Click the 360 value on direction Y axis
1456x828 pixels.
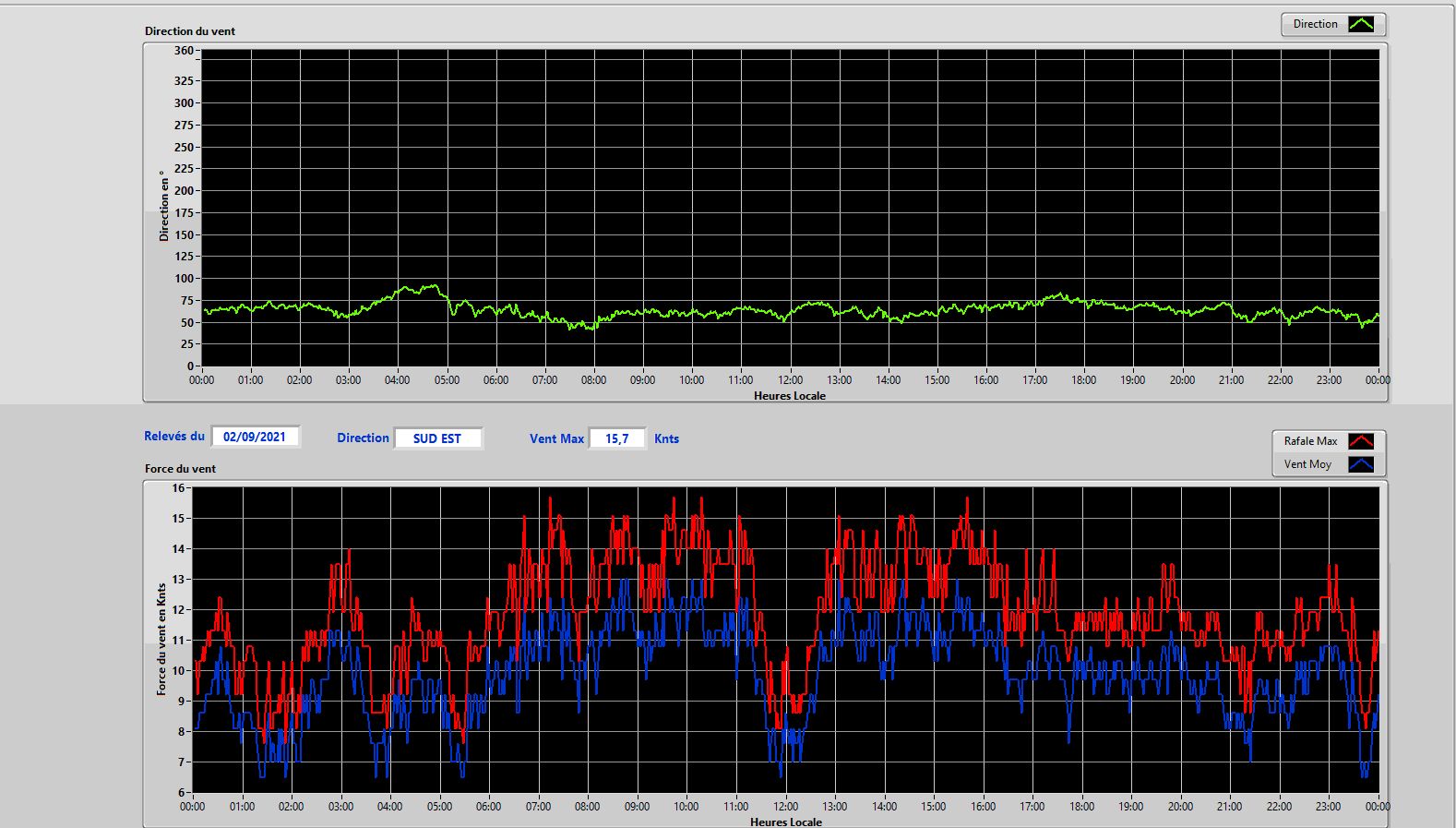[184, 51]
